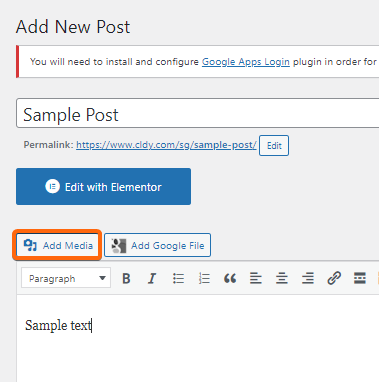Align text center
This screenshot has width=379, height=382.
(282, 278)
